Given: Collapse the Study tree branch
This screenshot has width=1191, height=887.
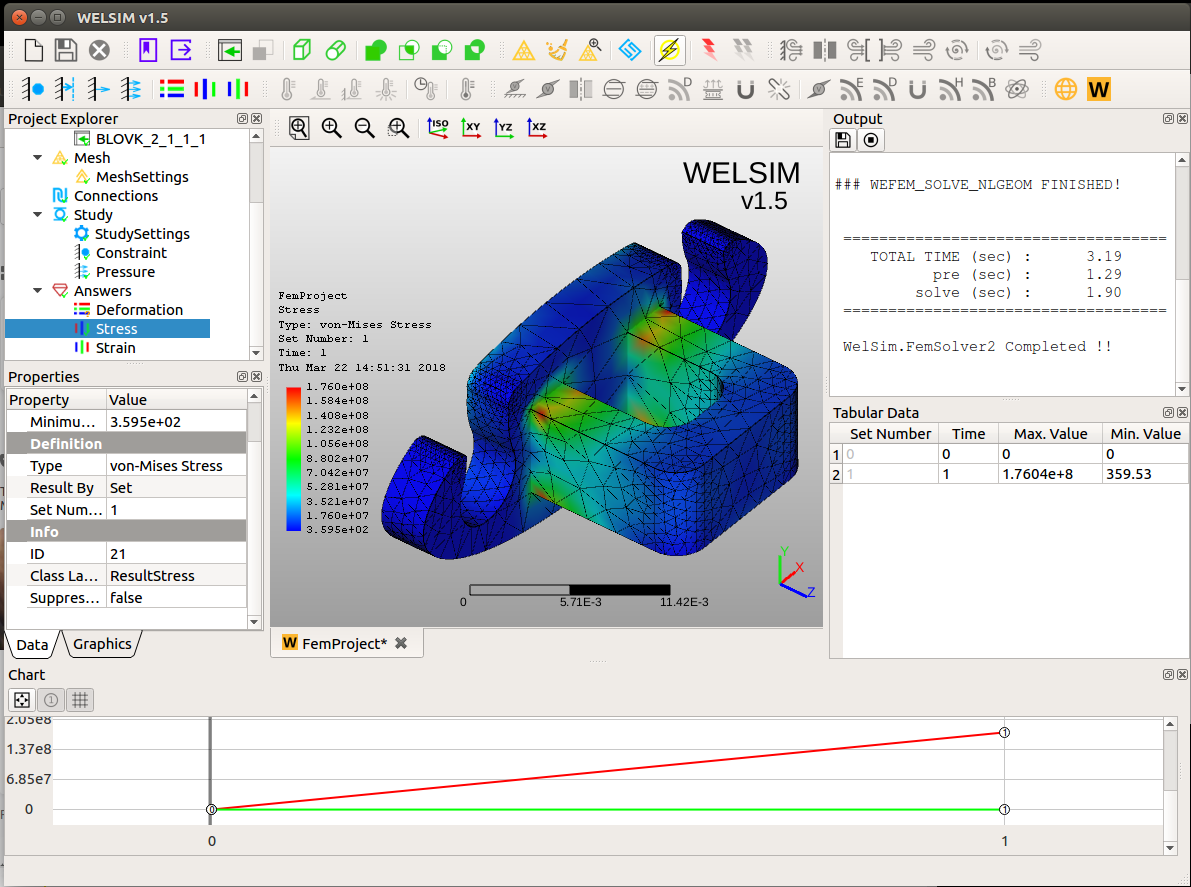Looking at the screenshot, I should click(x=37, y=214).
